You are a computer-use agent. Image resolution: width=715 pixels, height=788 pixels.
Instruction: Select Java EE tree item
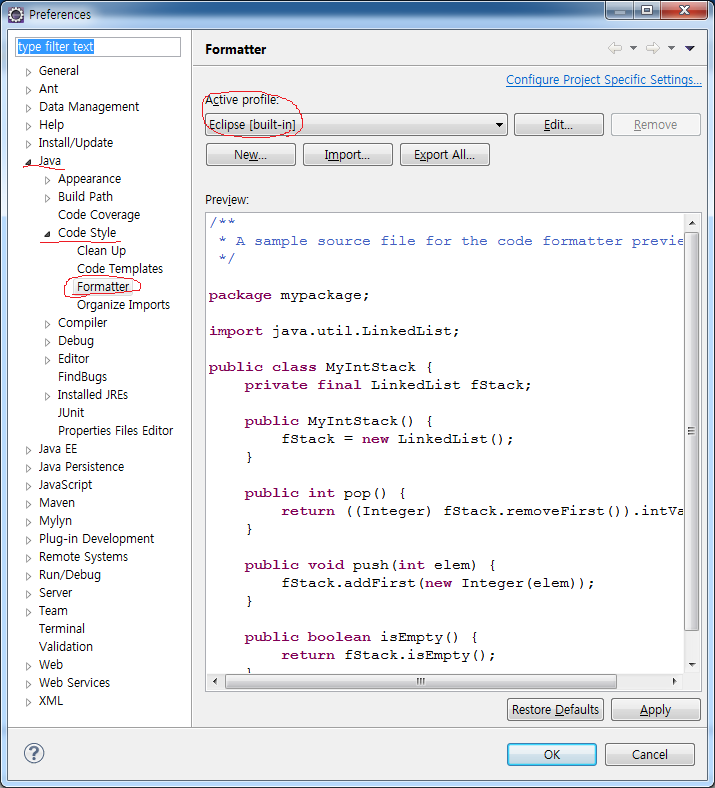pyautogui.click(x=58, y=449)
